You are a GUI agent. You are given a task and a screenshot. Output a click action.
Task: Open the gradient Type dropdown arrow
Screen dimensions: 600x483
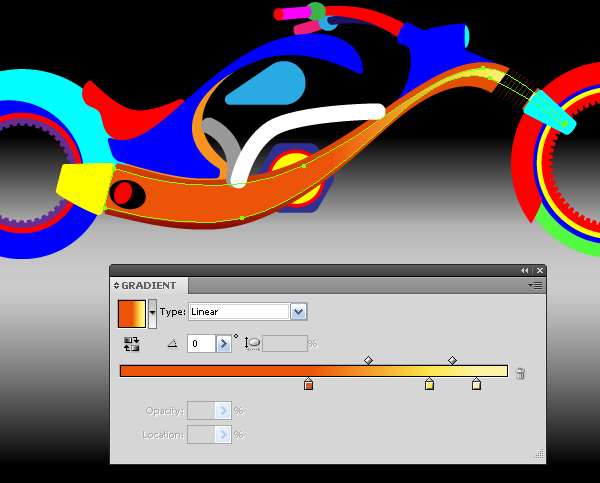(x=298, y=312)
